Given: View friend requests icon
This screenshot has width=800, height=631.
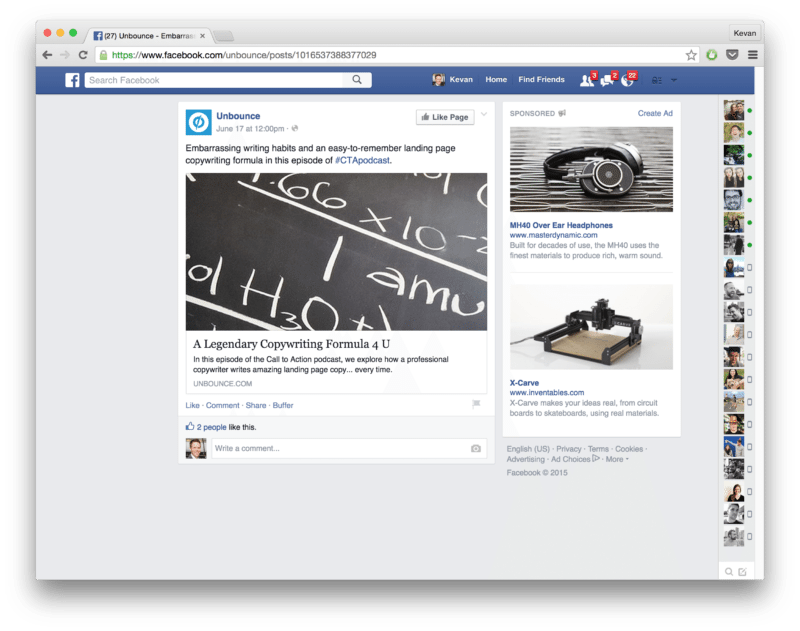Looking at the screenshot, I should [x=587, y=80].
